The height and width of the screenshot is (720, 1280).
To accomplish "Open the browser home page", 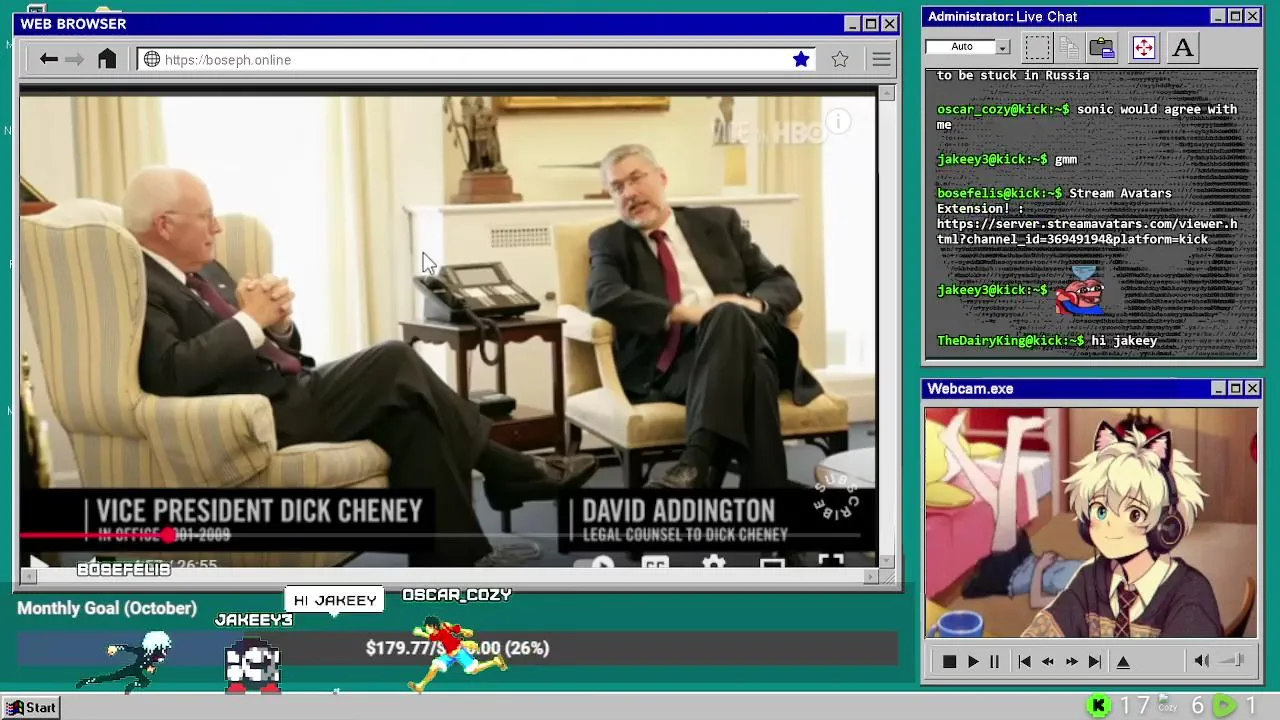I will point(107,59).
